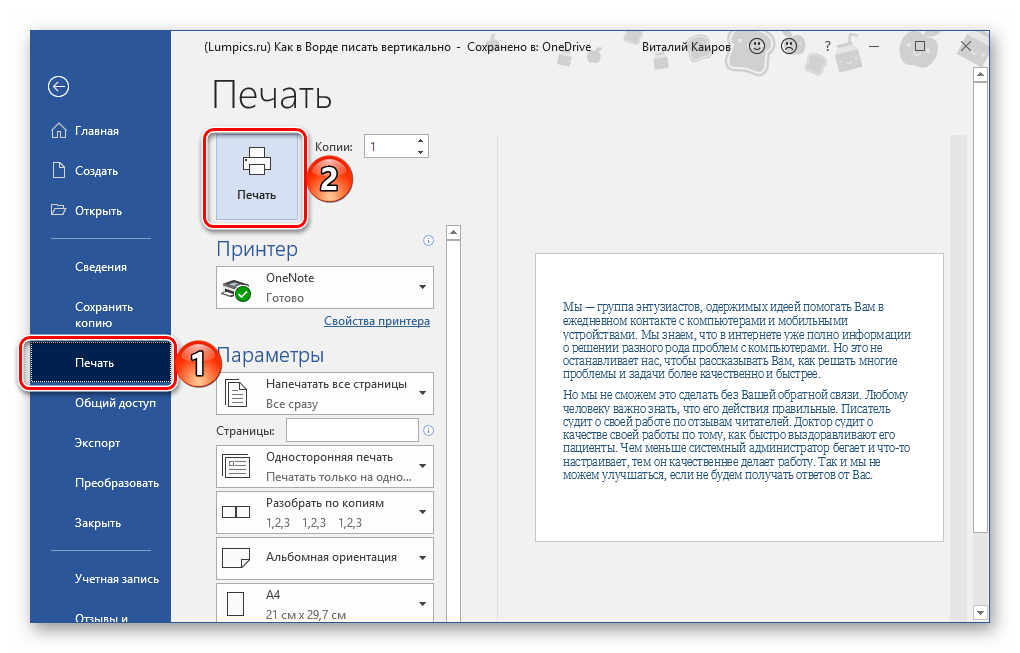This screenshot has height=653, width=1020.
Task: Click the back arrow to exit backstage
Action: (x=58, y=87)
